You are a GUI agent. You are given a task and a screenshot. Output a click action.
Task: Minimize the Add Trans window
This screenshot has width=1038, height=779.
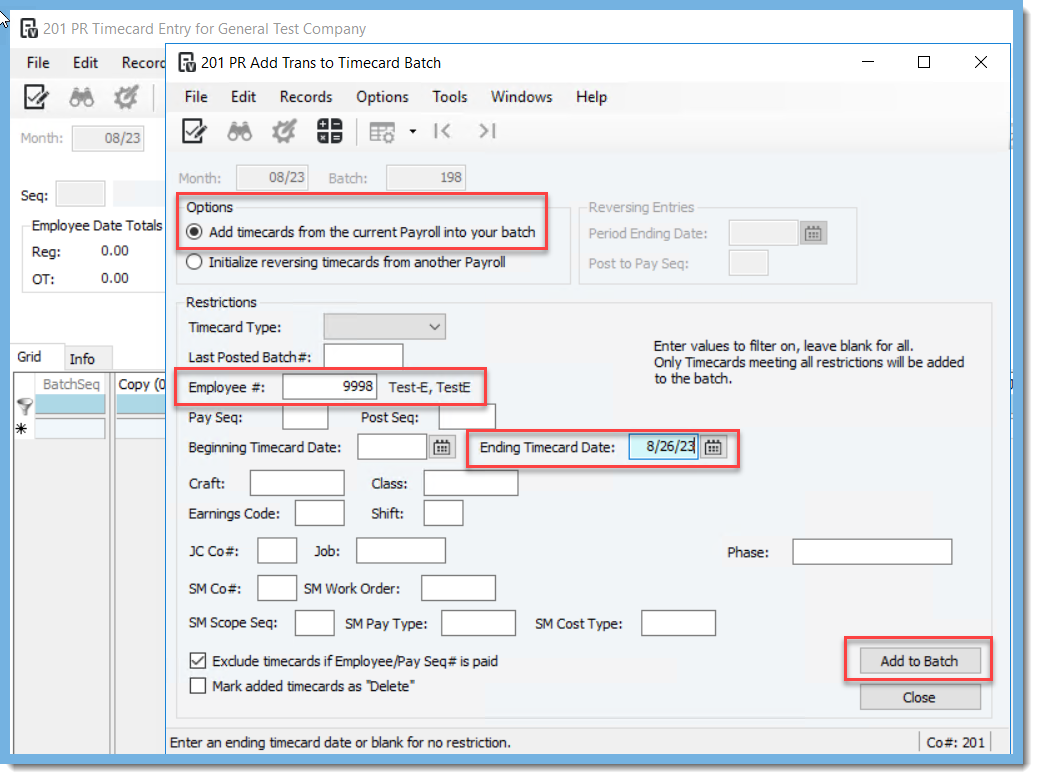click(x=869, y=62)
